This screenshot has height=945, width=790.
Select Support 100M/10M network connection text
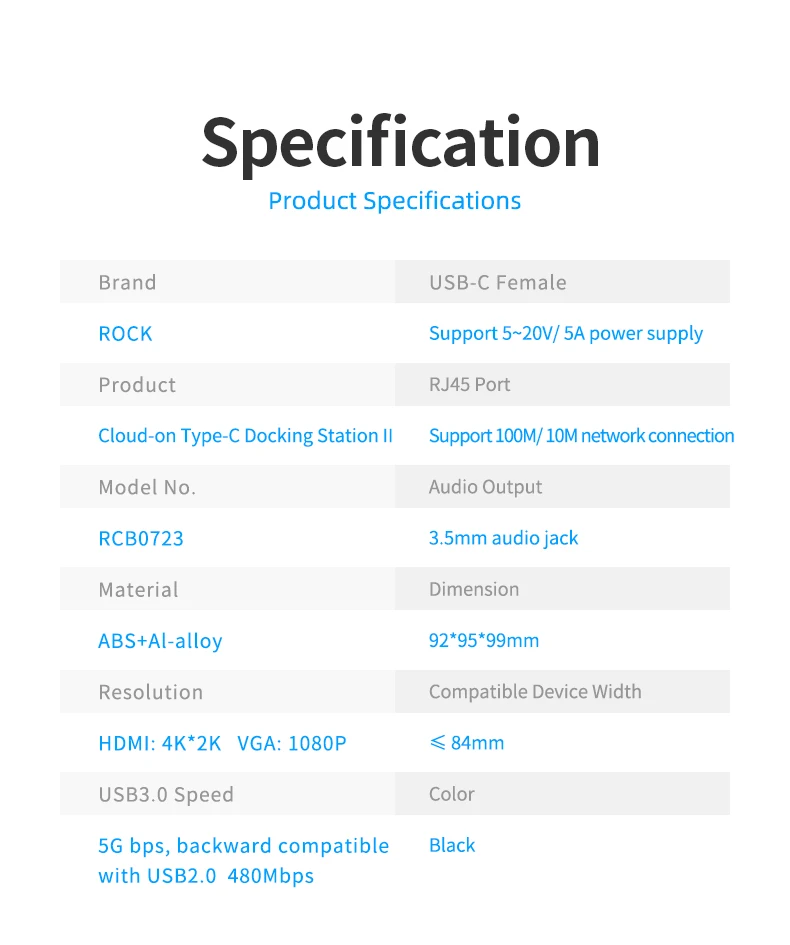(x=582, y=435)
